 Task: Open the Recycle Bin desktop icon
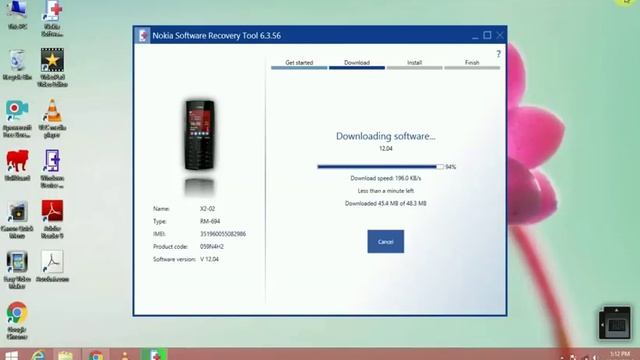point(17,64)
